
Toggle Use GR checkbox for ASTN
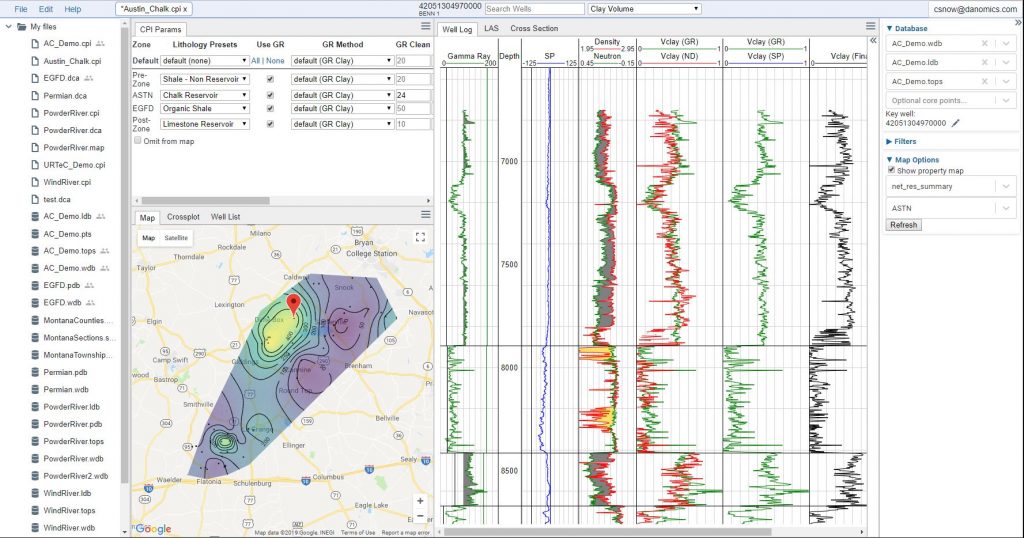(x=270, y=95)
